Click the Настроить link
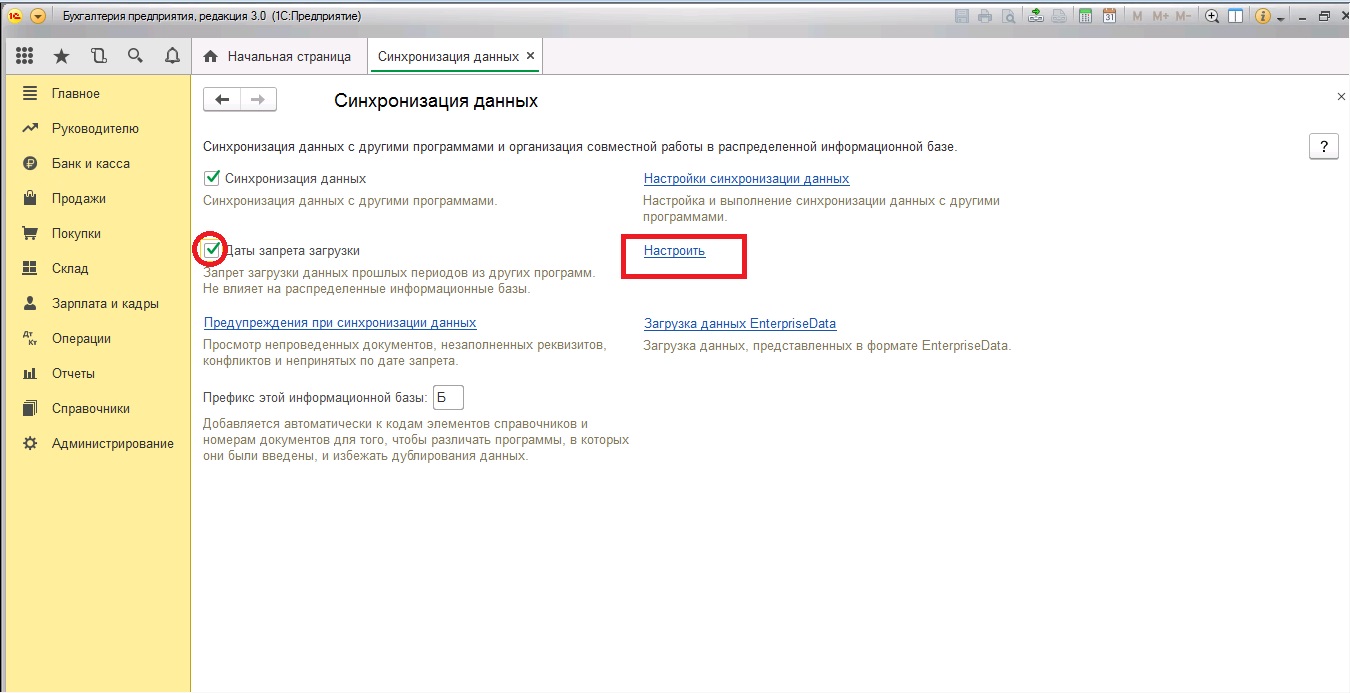This screenshot has width=1350, height=693. (674, 251)
